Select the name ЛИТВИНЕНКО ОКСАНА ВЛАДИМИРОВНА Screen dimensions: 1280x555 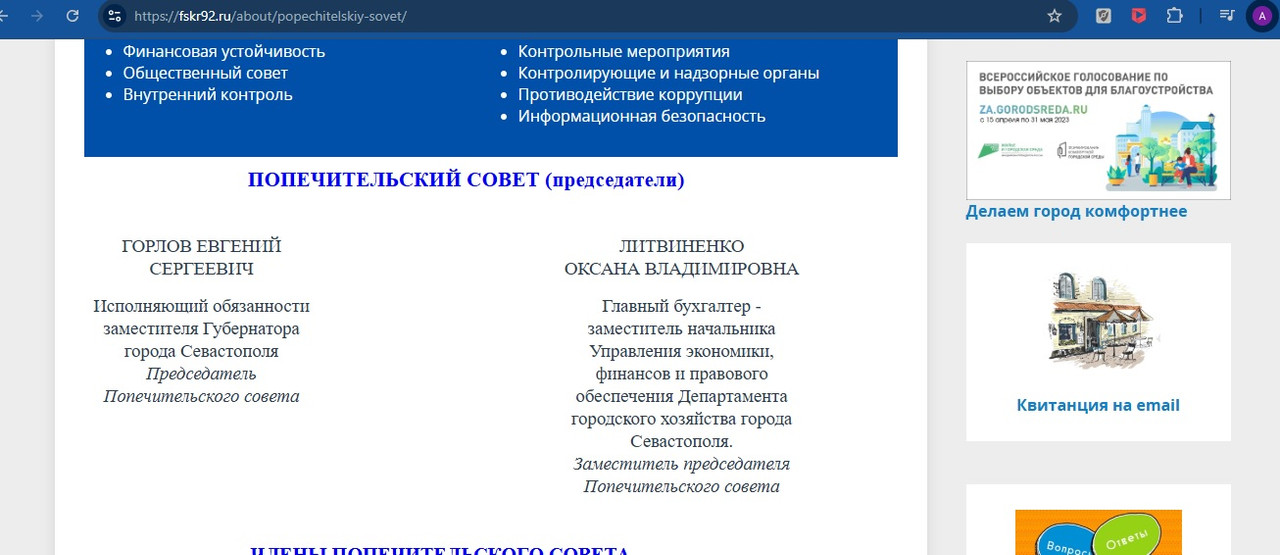coord(681,257)
